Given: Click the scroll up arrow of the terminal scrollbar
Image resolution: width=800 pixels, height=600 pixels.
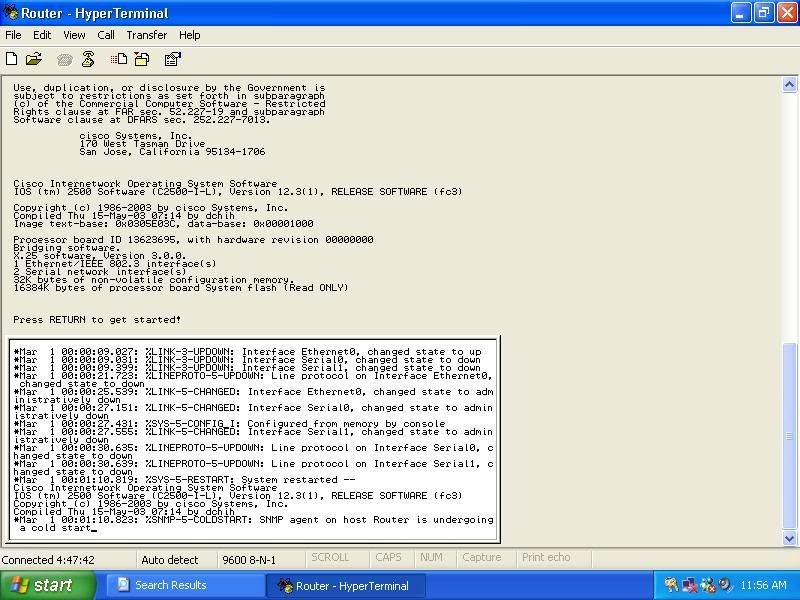Looking at the screenshot, I should 789,85.
